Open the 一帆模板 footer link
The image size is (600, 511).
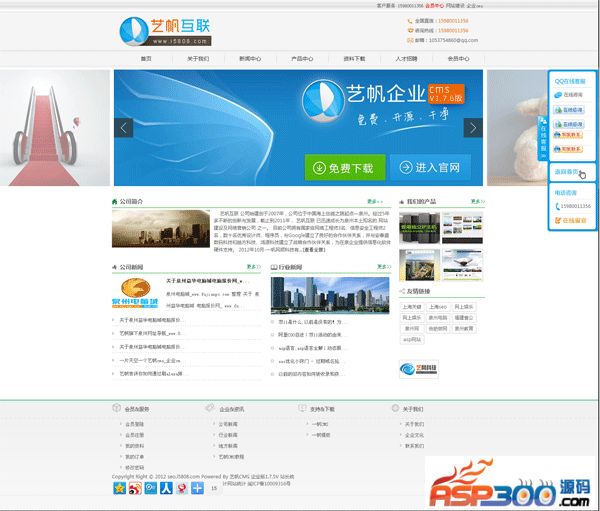tap(321, 435)
